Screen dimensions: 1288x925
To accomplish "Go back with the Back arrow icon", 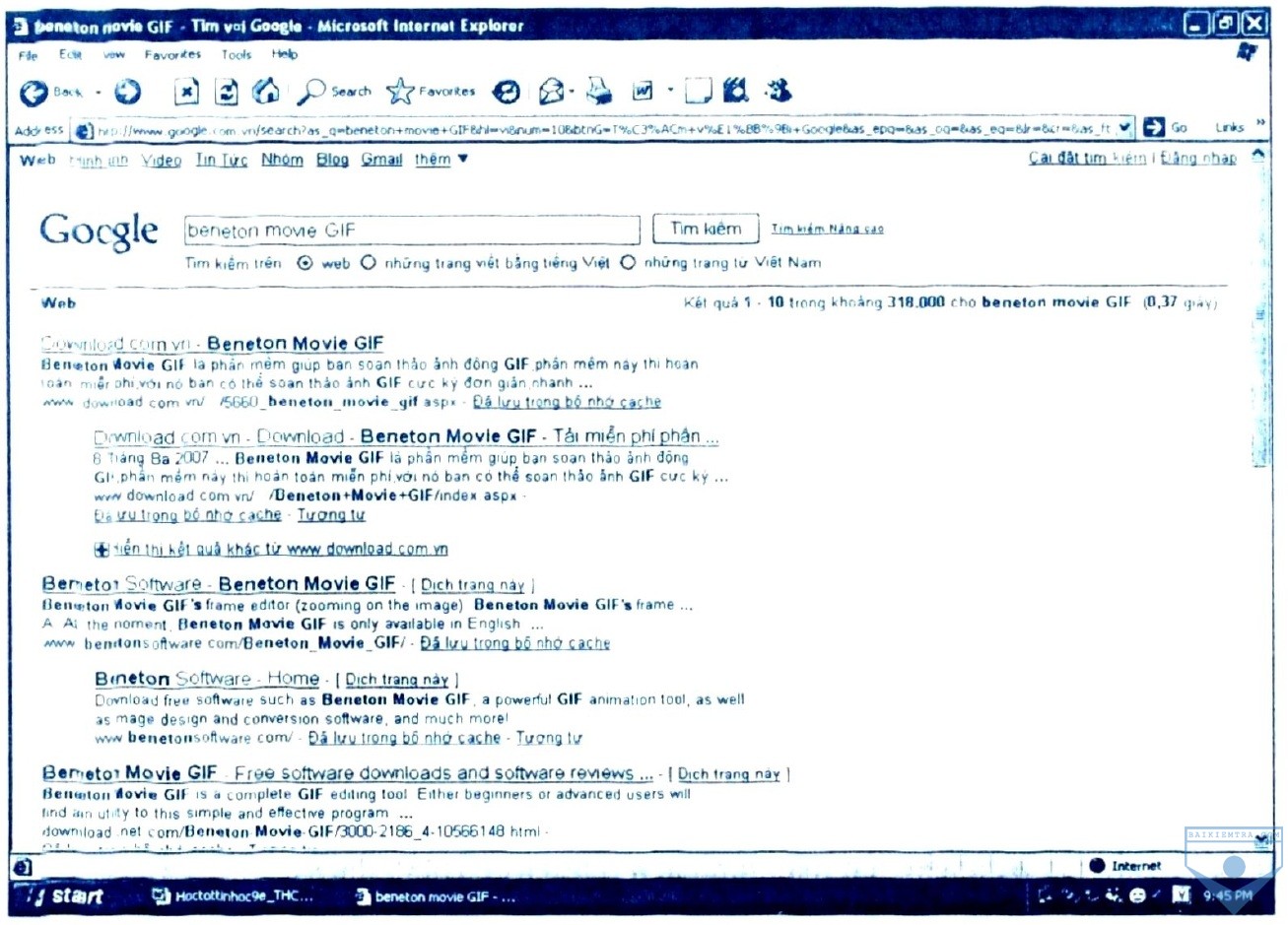I will (34, 93).
